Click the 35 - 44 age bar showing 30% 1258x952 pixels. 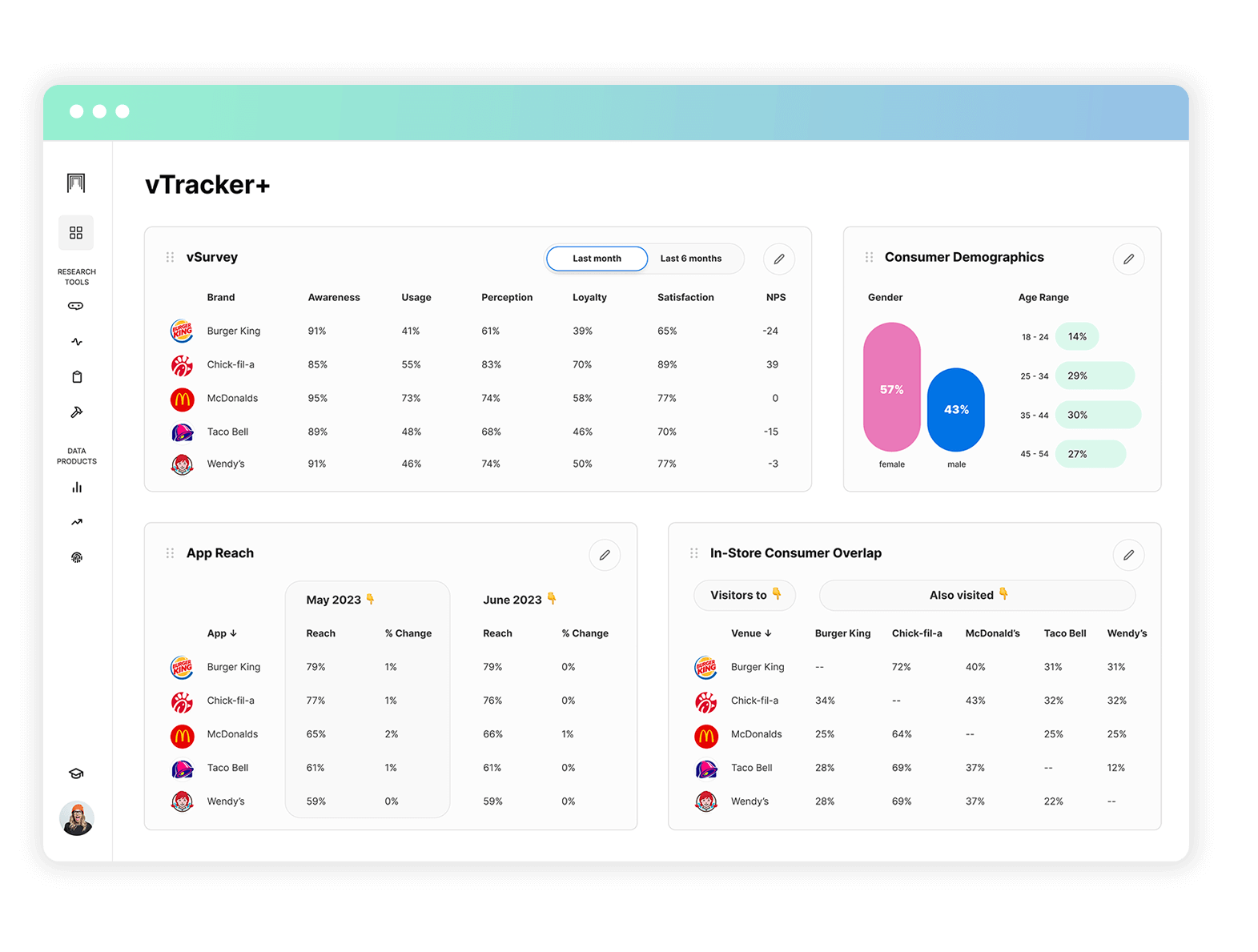[x=1098, y=415]
